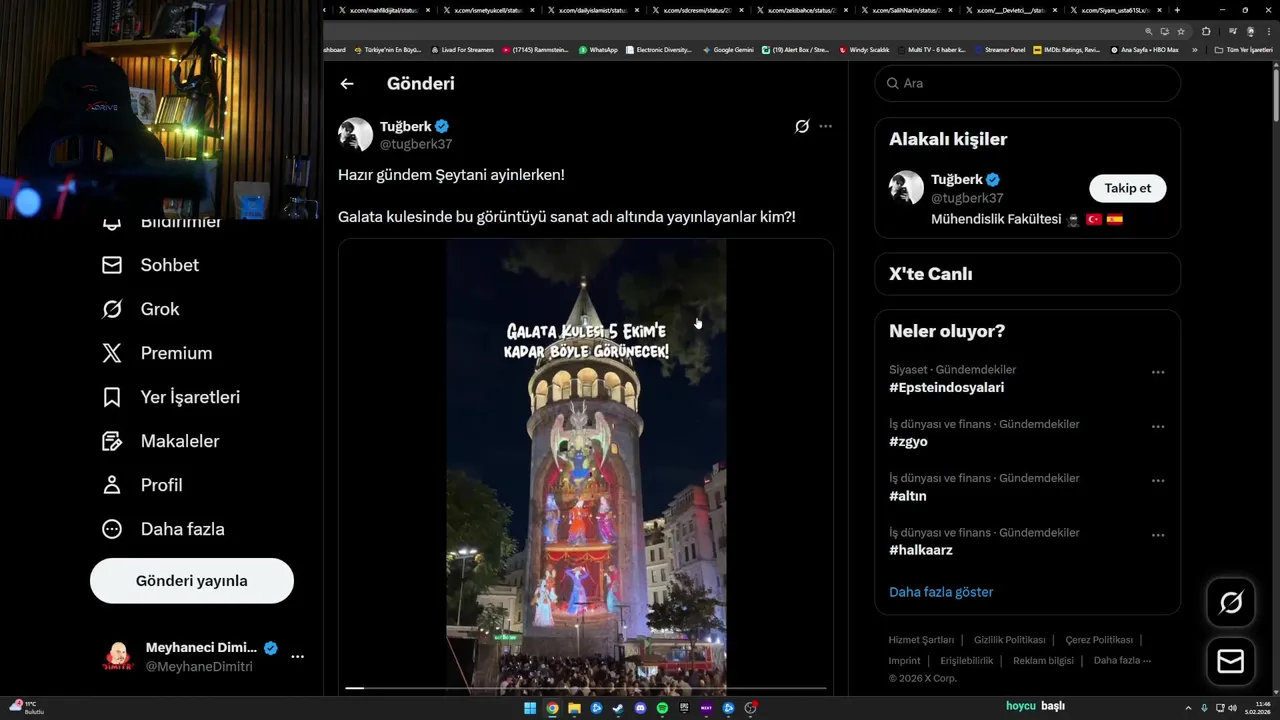This screenshot has width=1280, height=720.
Task: Open options dots for #halkaarz trend
Action: pyautogui.click(x=1158, y=535)
